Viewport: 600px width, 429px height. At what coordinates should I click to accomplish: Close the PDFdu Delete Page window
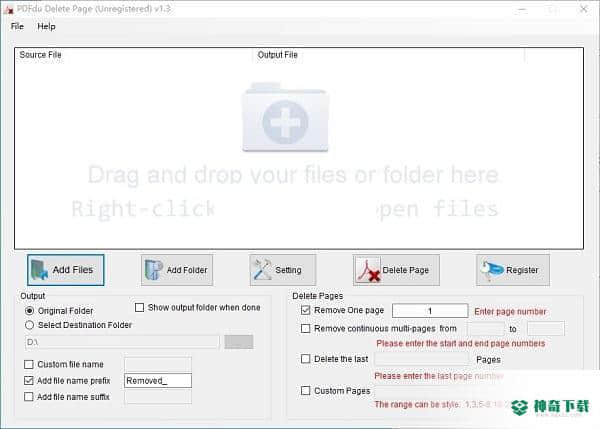(584, 9)
